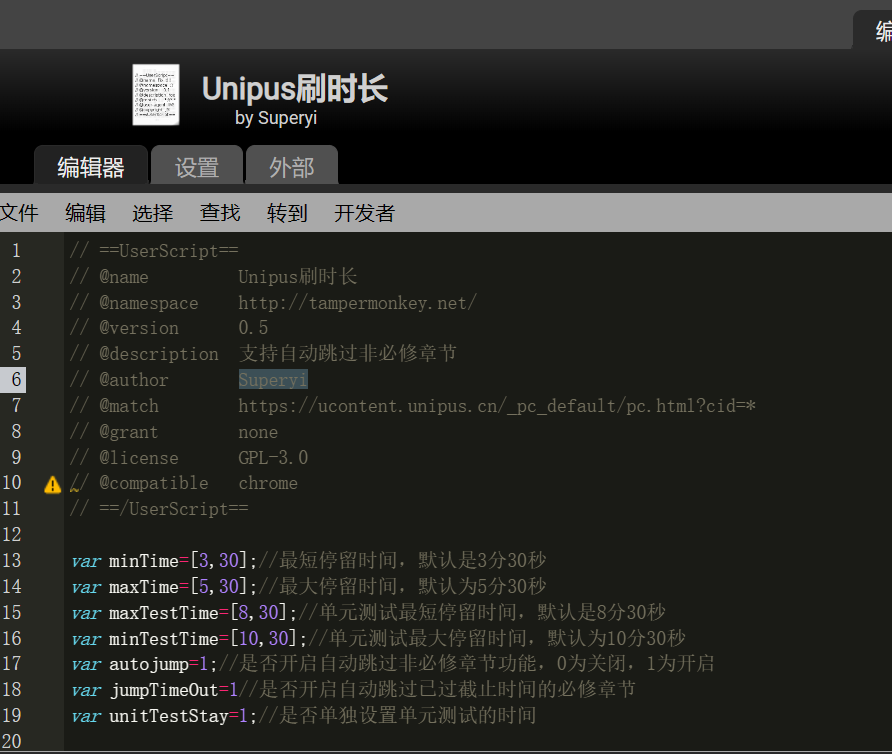Click the Unipus script thumbnail icon

(x=156, y=94)
